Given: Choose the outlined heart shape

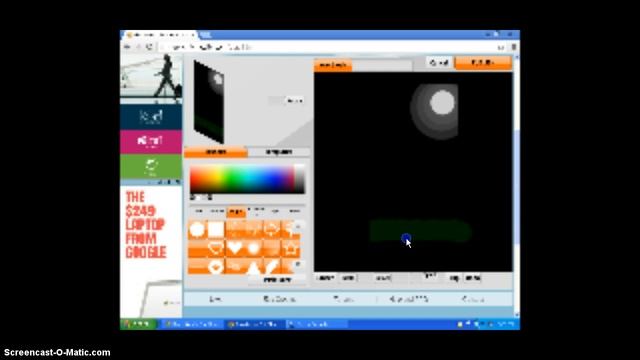Looking at the screenshot, I should [x=216, y=248].
